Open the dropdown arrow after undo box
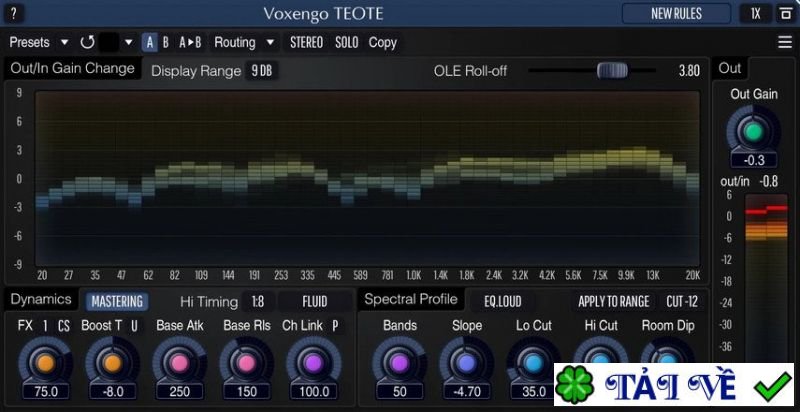The width and height of the screenshot is (800, 412). (x=129, y=42)
